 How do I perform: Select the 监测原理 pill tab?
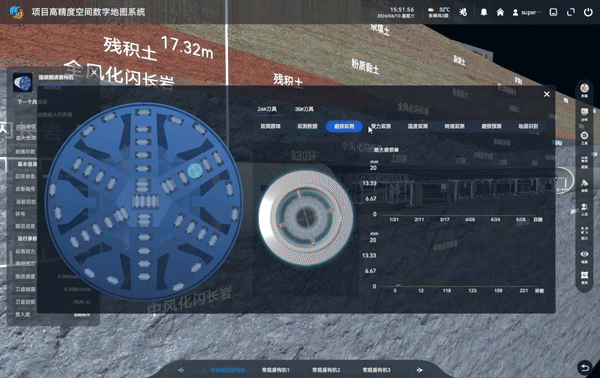(x=271, y=126)
